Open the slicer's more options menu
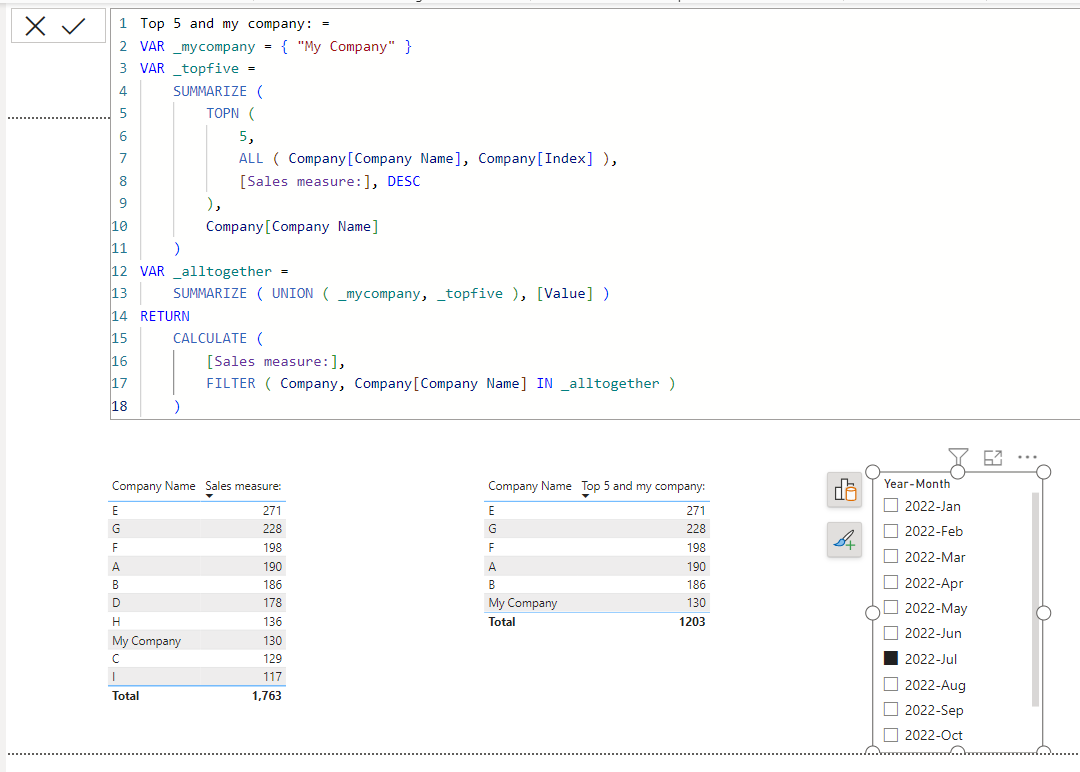 [x=1027, y=457]
